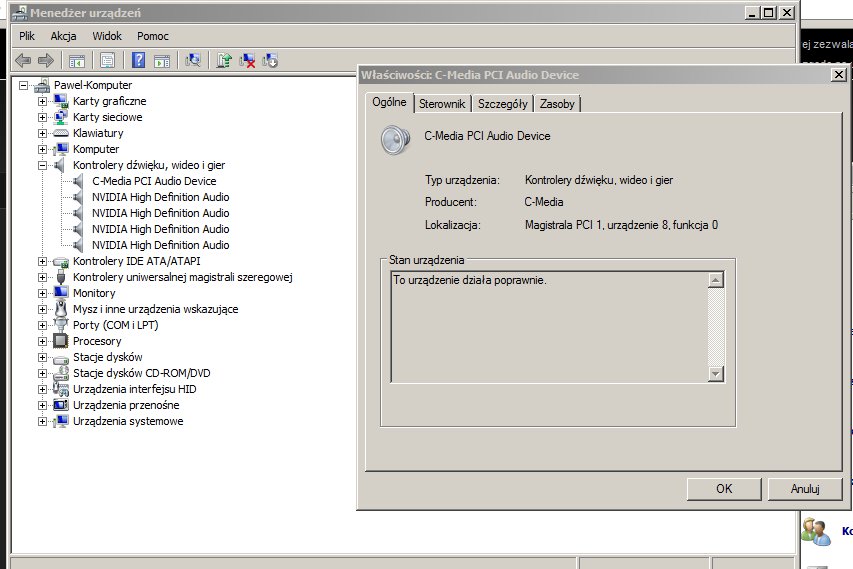
Task: Click the device status scrollbar down arrow
Action: (716, 374)
